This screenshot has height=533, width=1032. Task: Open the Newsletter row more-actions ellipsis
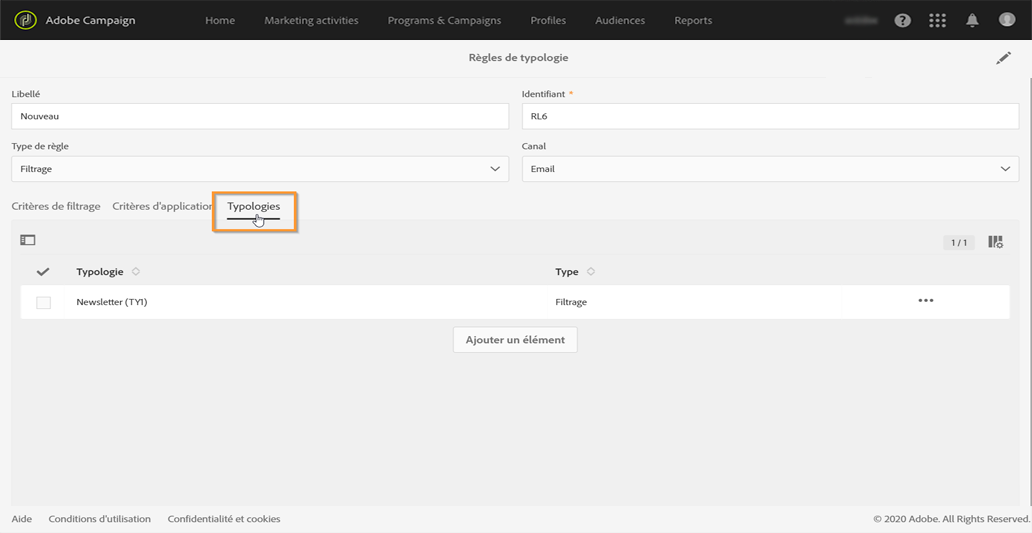[x=926, y=301]
